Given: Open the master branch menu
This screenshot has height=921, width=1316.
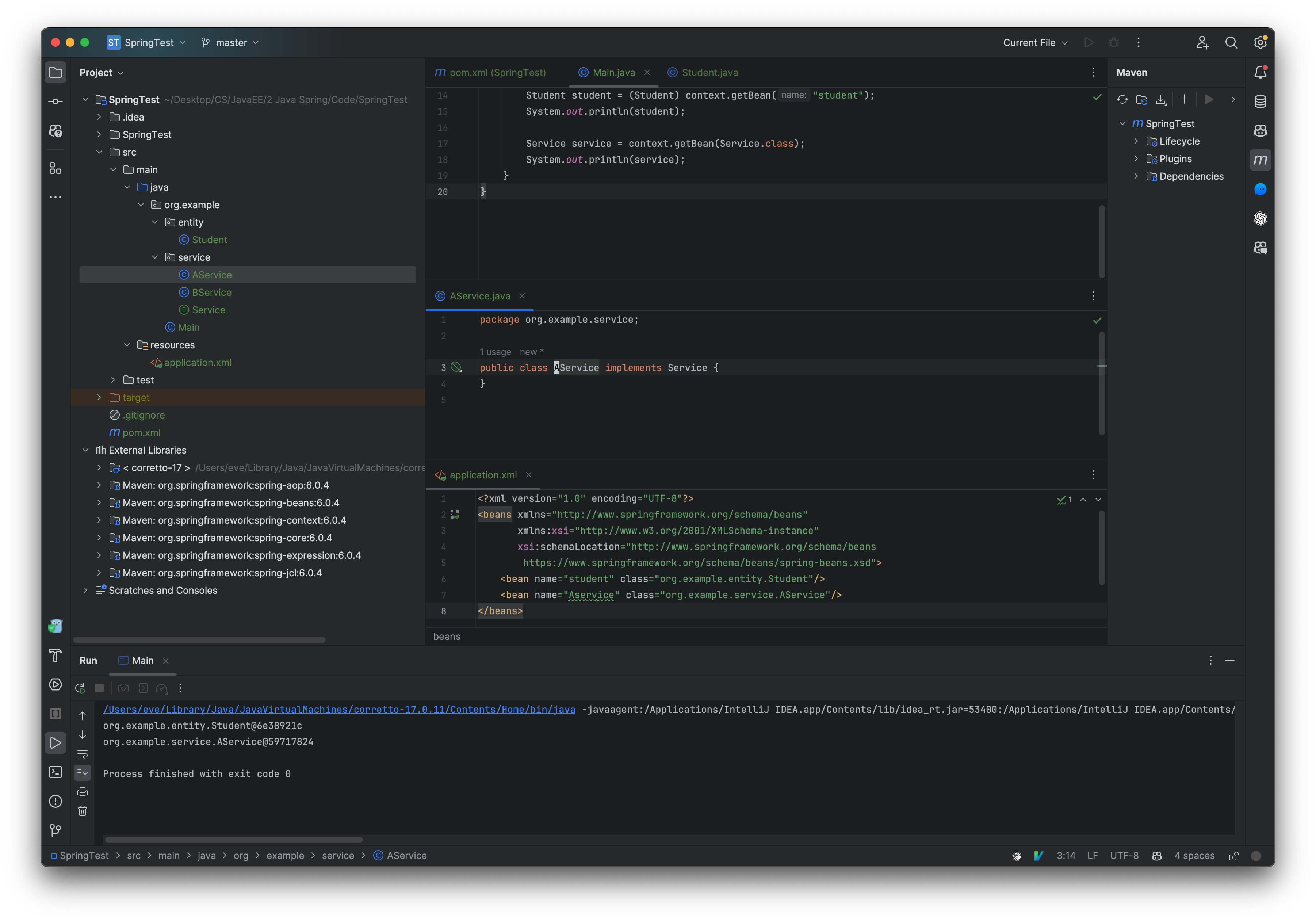Looking at the screenshot, I should click(229, 42).
